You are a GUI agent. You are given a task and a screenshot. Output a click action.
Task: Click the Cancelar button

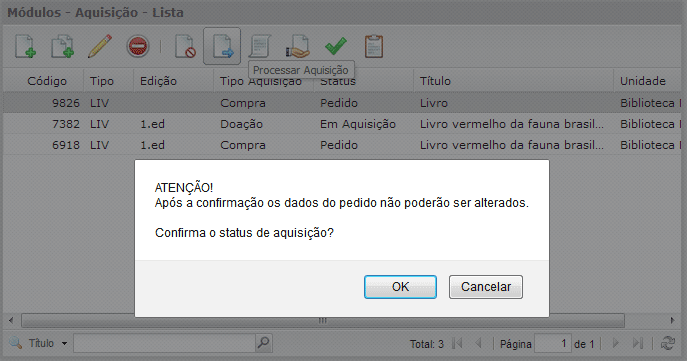point(485,287)
